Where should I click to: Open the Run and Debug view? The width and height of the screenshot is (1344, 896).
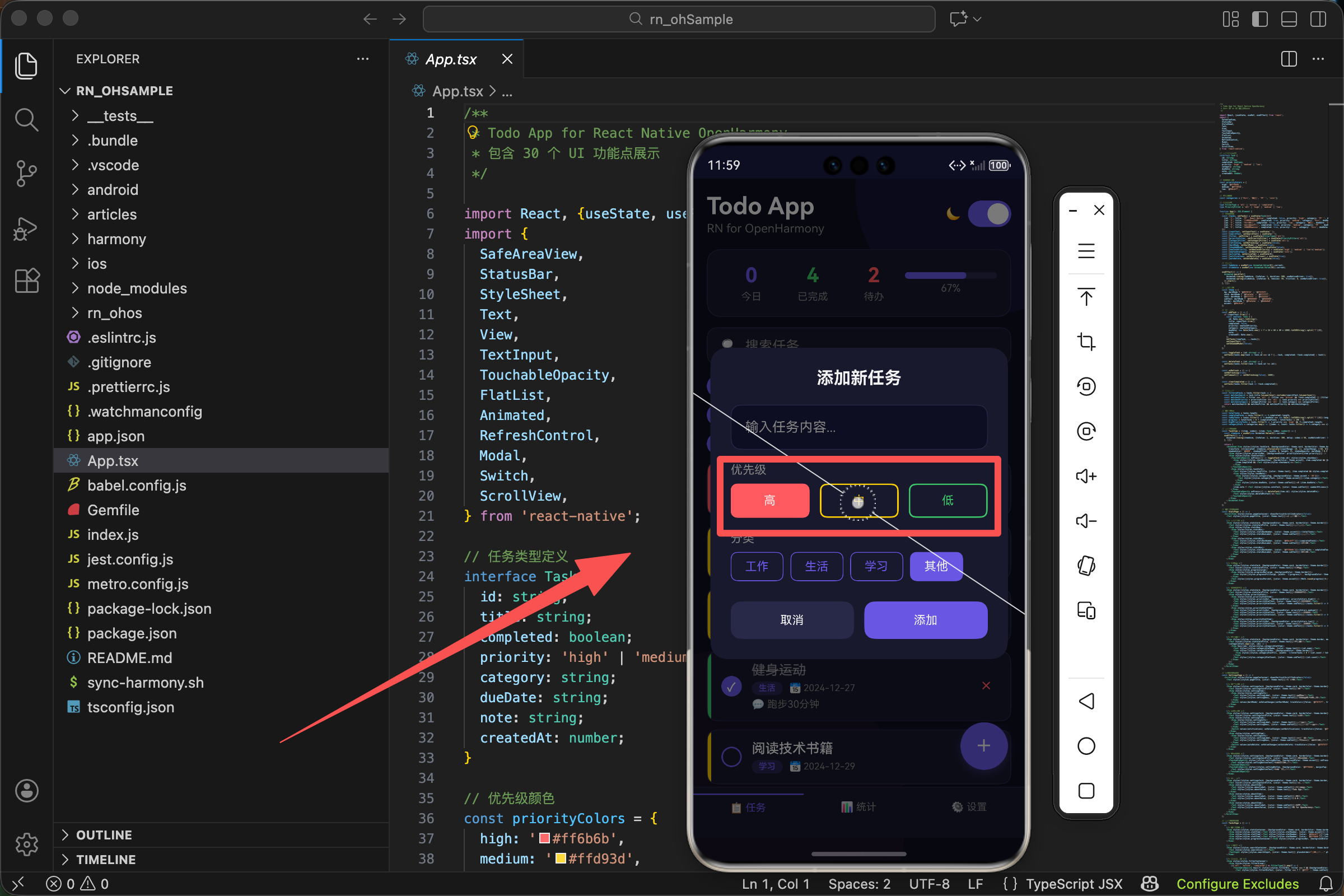[x=26, y=227]
